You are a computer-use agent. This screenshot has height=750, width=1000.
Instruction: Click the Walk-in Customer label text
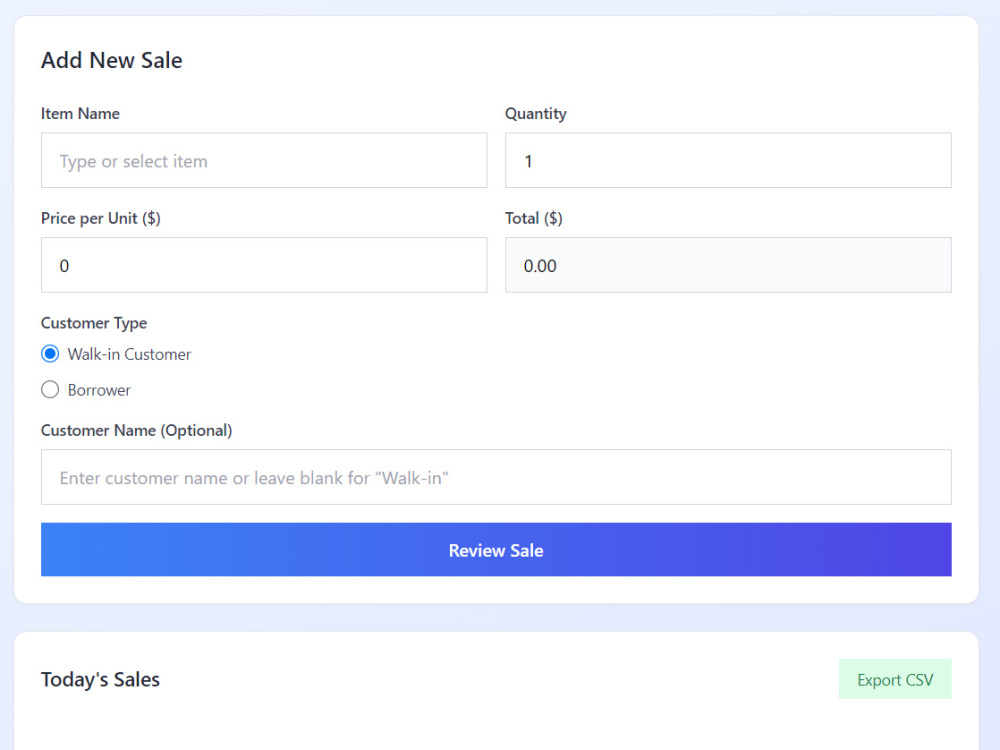point(129,354)
